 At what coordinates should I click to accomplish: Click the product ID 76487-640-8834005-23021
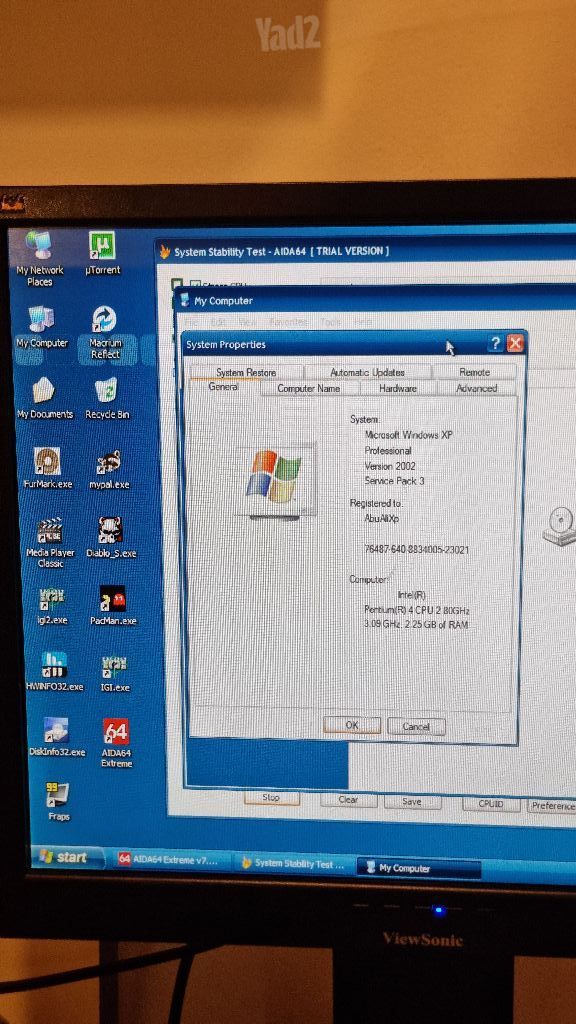point(417,550)
